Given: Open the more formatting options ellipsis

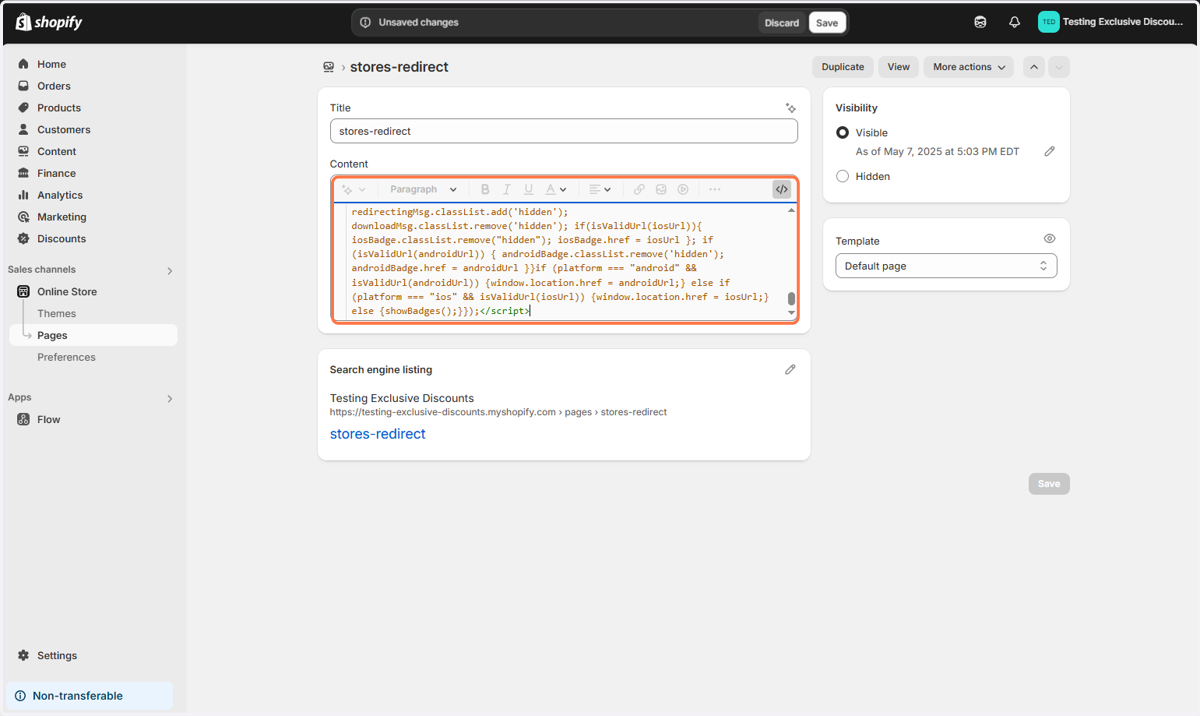Looking at the screenshot, I should coord(714,189).
